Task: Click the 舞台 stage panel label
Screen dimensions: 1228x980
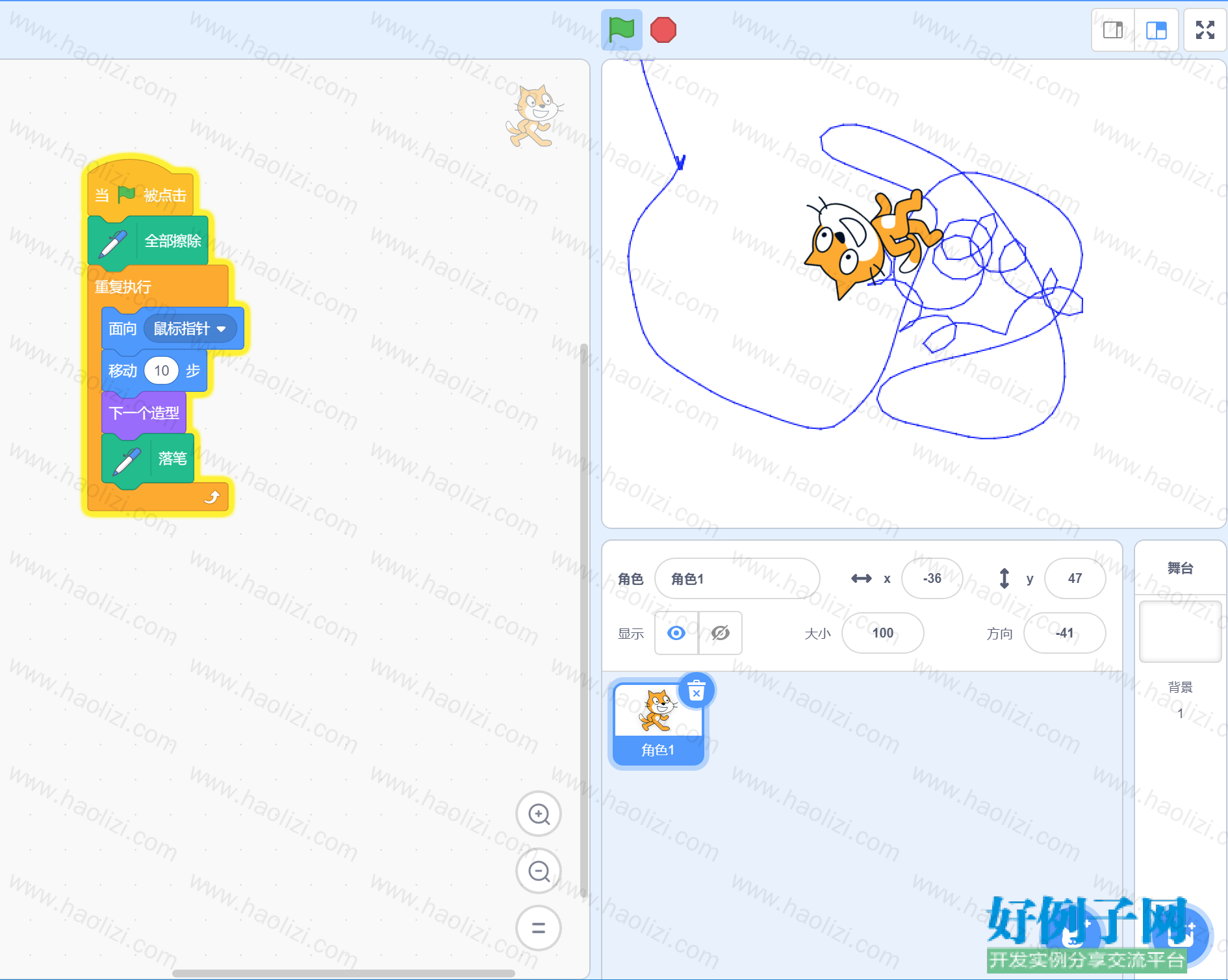Action: 1181,568
